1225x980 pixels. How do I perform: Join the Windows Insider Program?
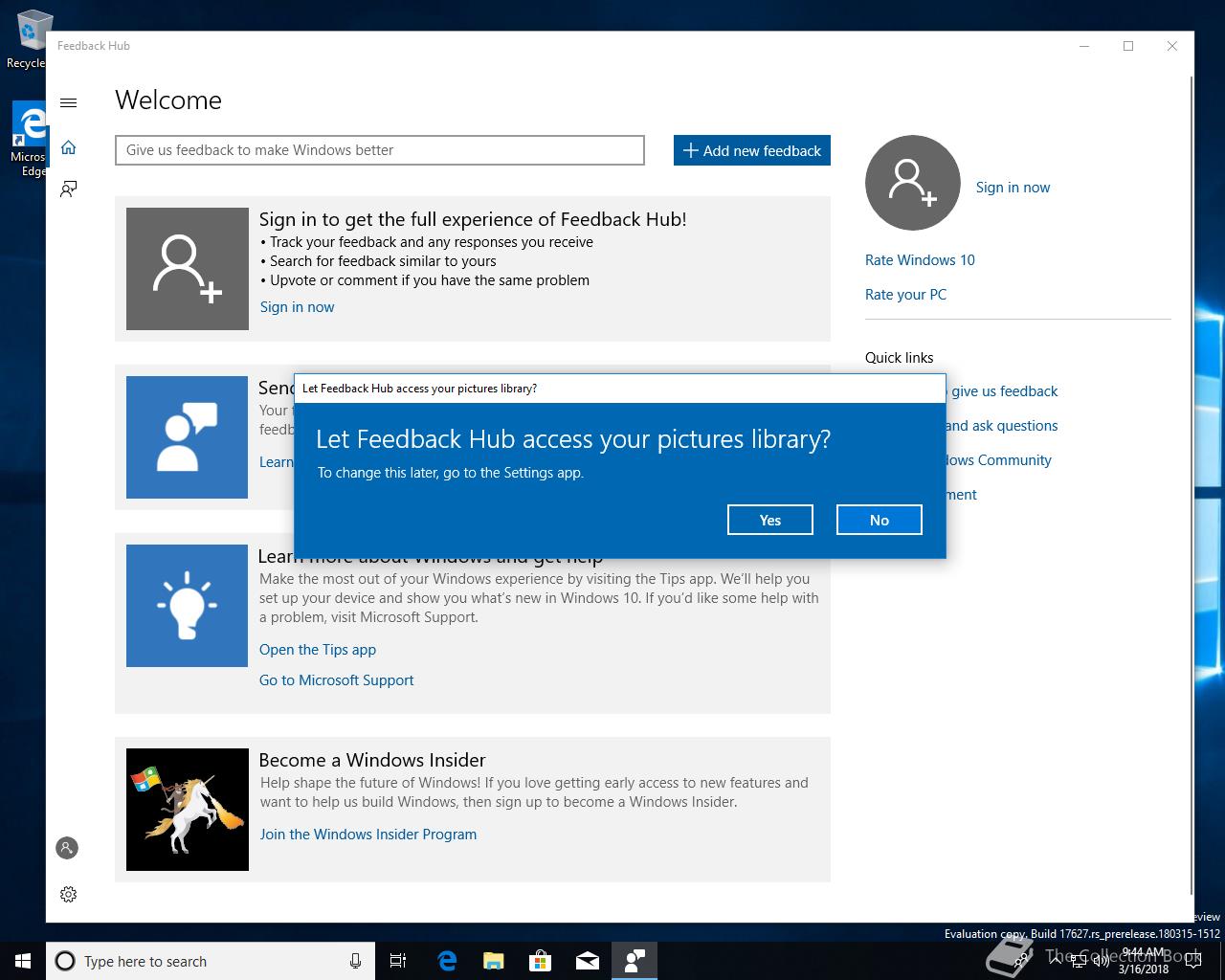368,835
